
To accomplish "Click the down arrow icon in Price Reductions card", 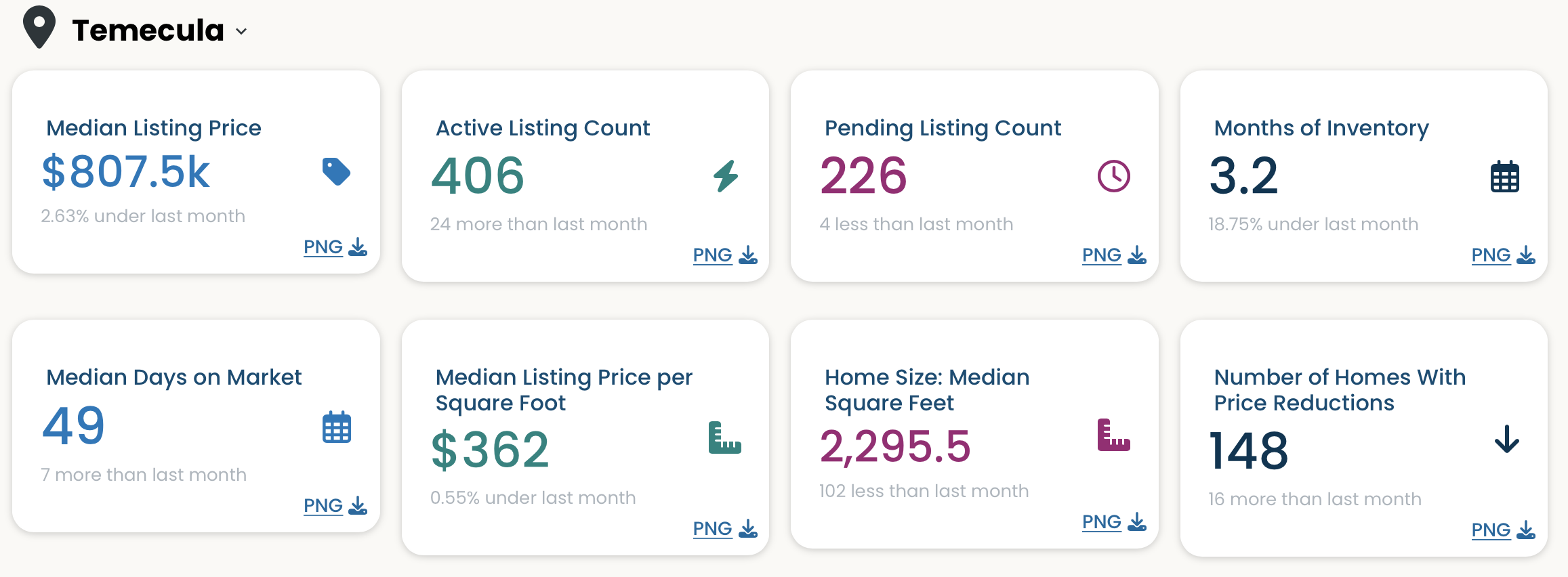I will pyautogui.click(x=1507, y=439).
